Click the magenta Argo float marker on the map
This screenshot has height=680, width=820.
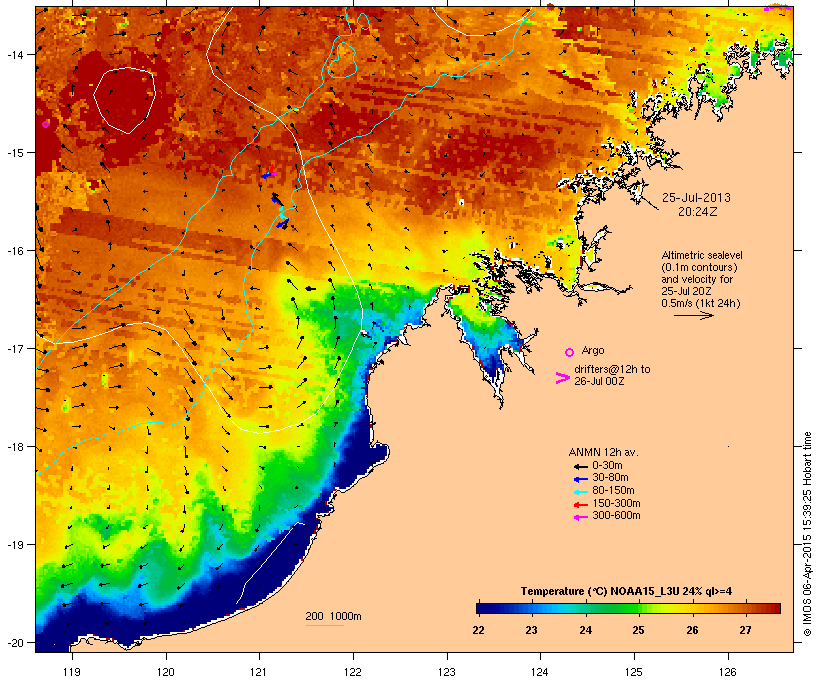point(45,124)
